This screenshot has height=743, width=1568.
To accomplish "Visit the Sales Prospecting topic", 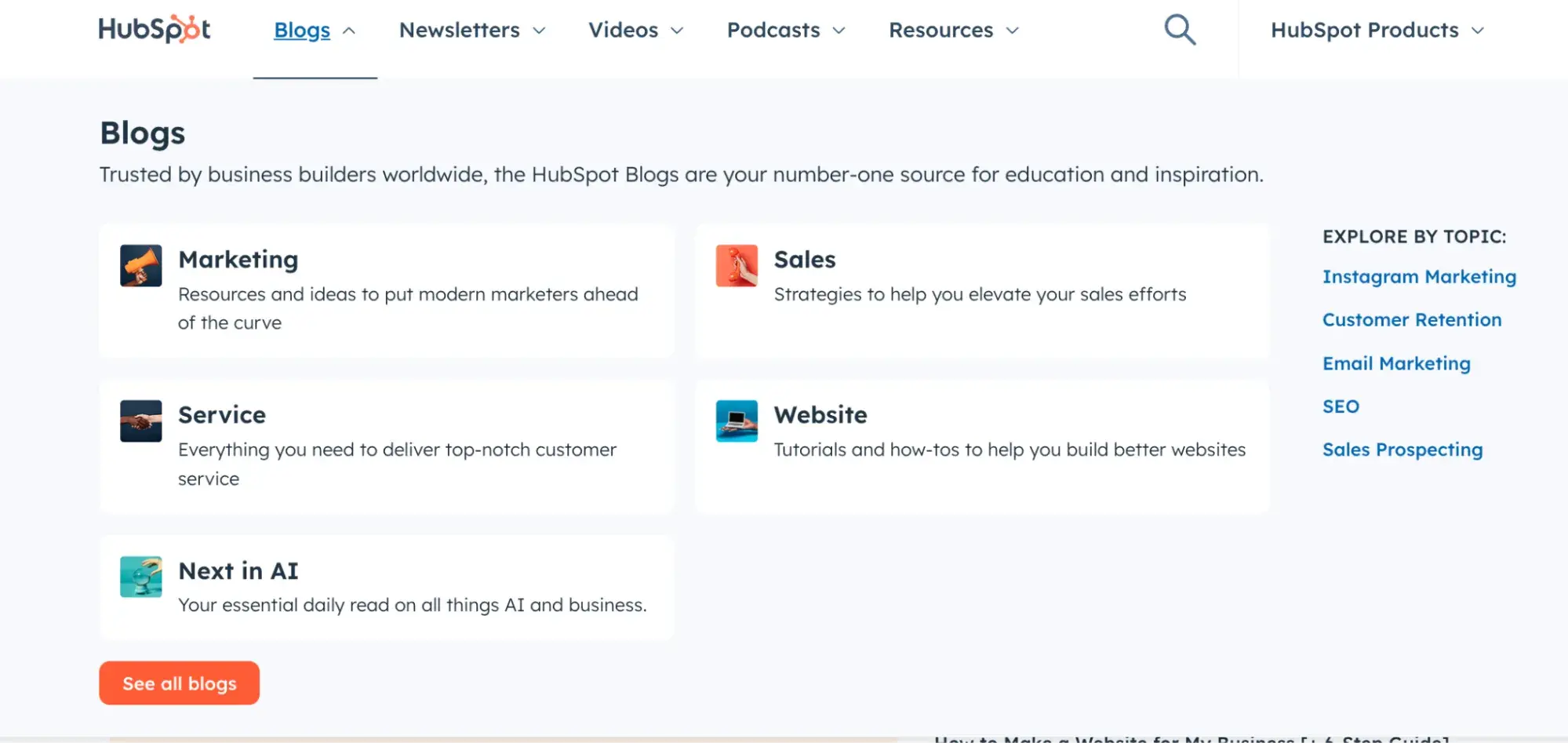I will [1402, 450].
